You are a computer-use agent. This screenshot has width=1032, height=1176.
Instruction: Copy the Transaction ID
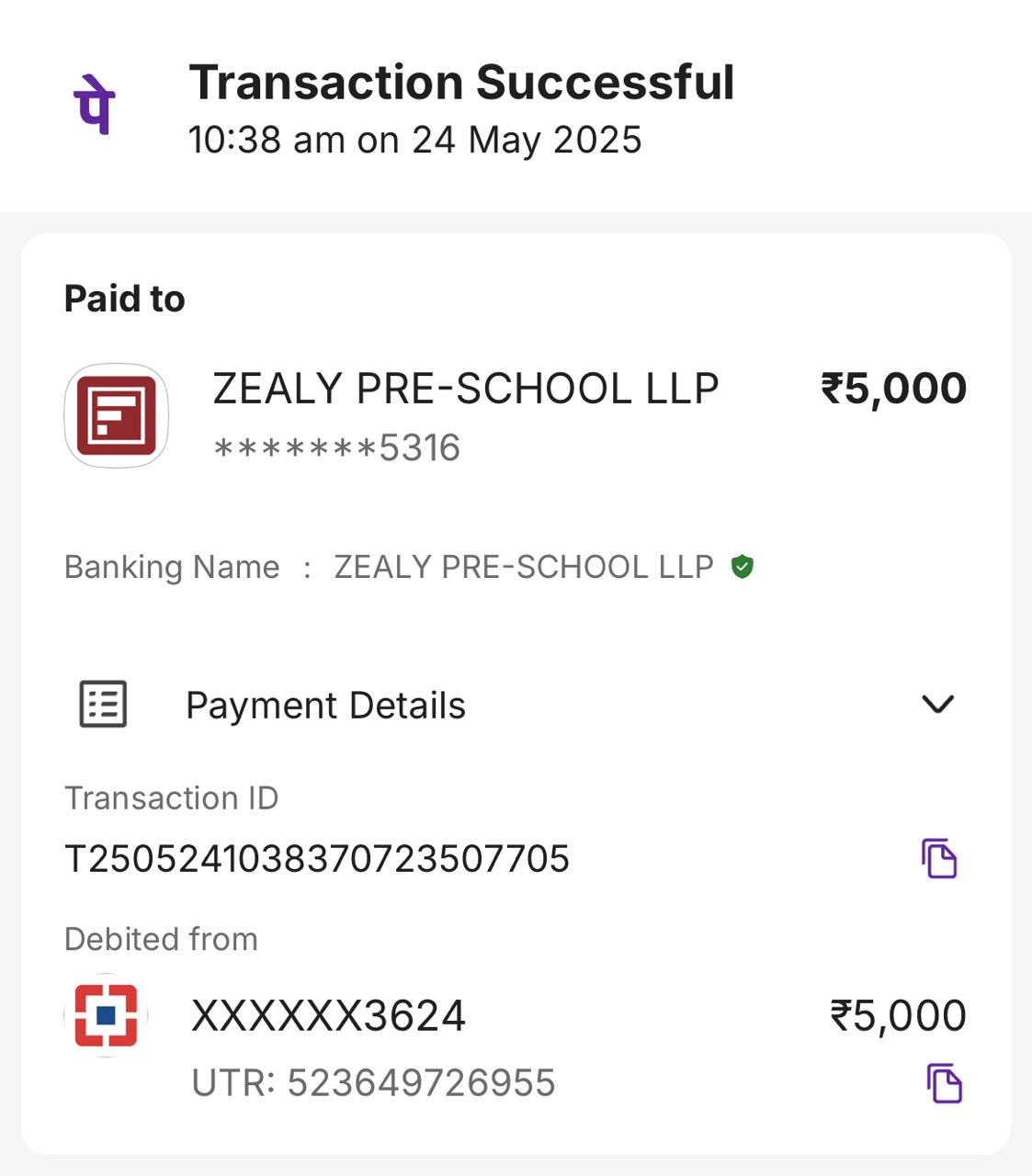click(x=939, y=859)
